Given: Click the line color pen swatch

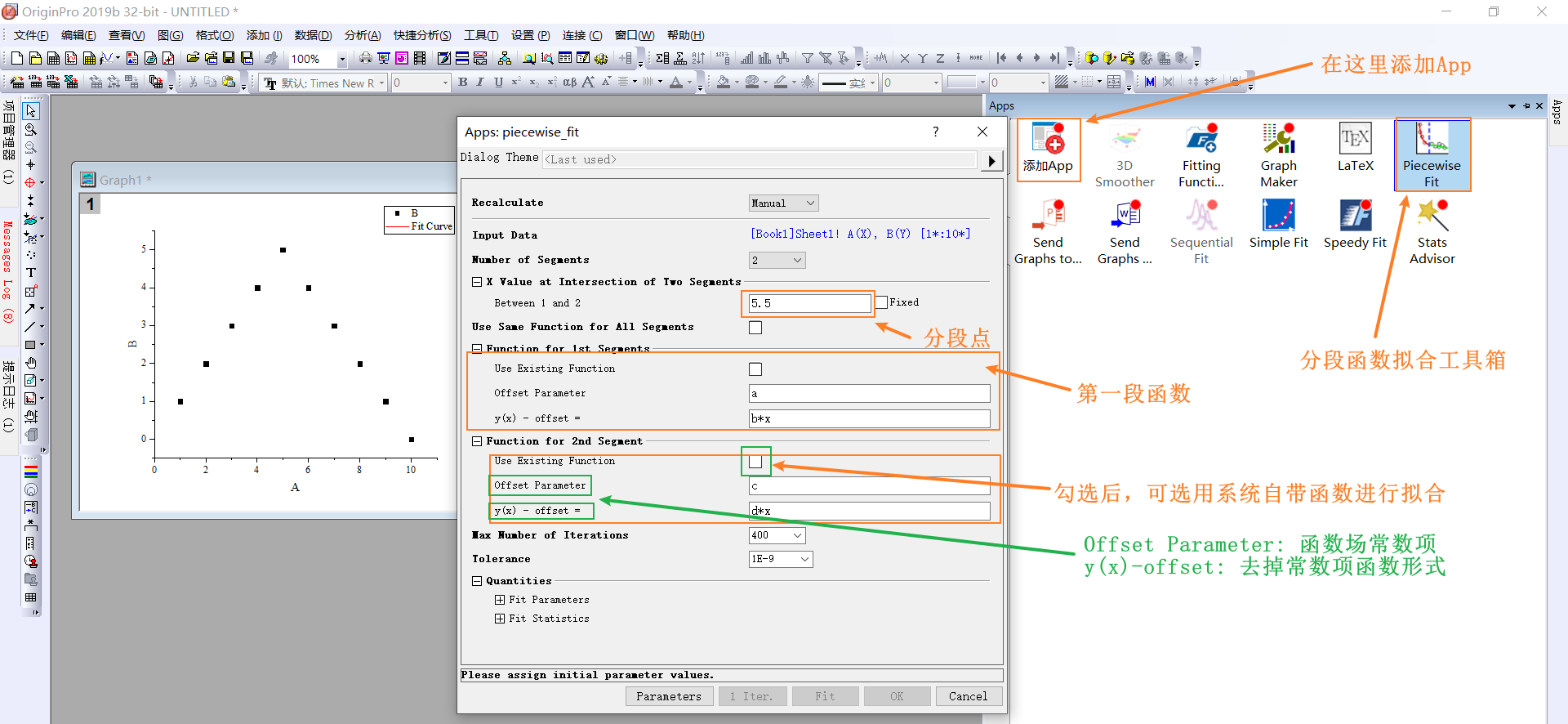Looking at the screenshot, I should point(781,82).
